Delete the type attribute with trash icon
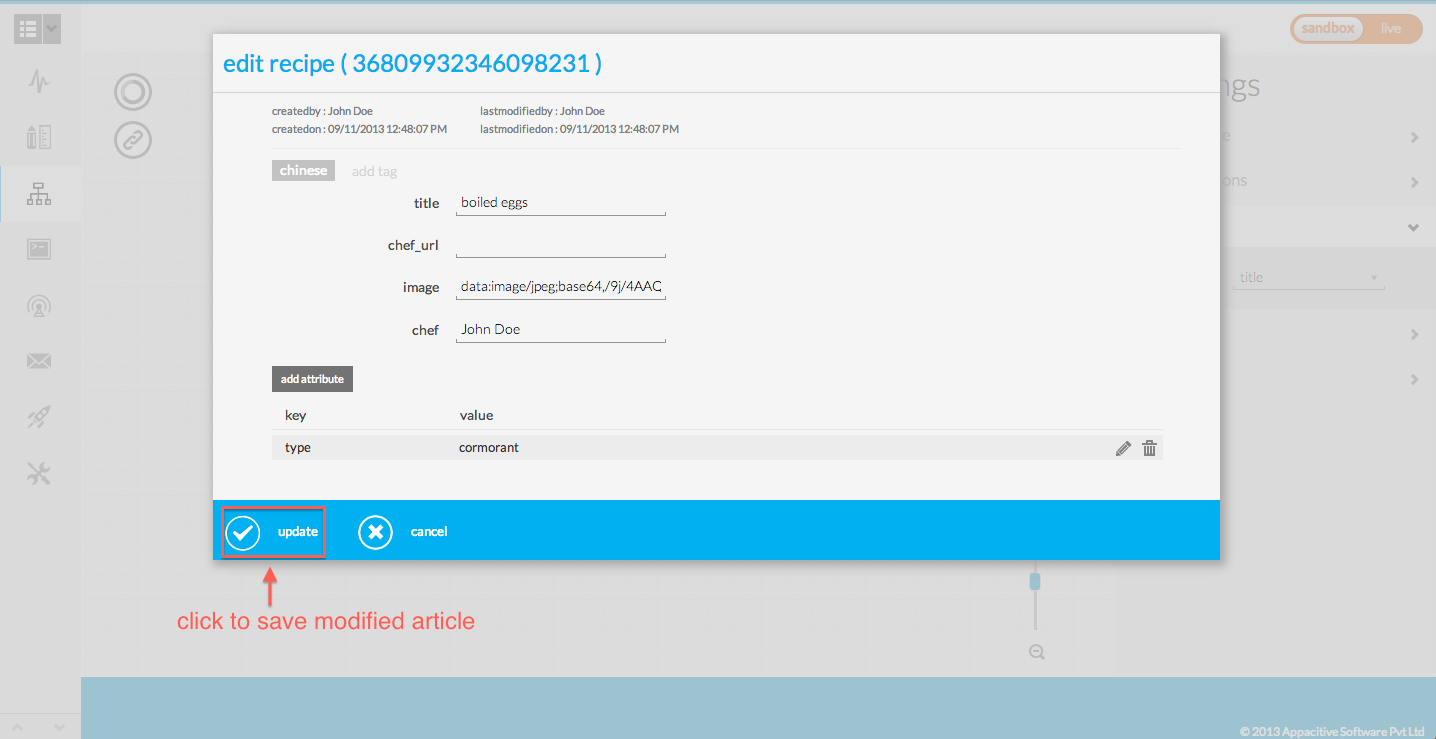This screenshot has width=1436, height=739. click(1150, 448)
